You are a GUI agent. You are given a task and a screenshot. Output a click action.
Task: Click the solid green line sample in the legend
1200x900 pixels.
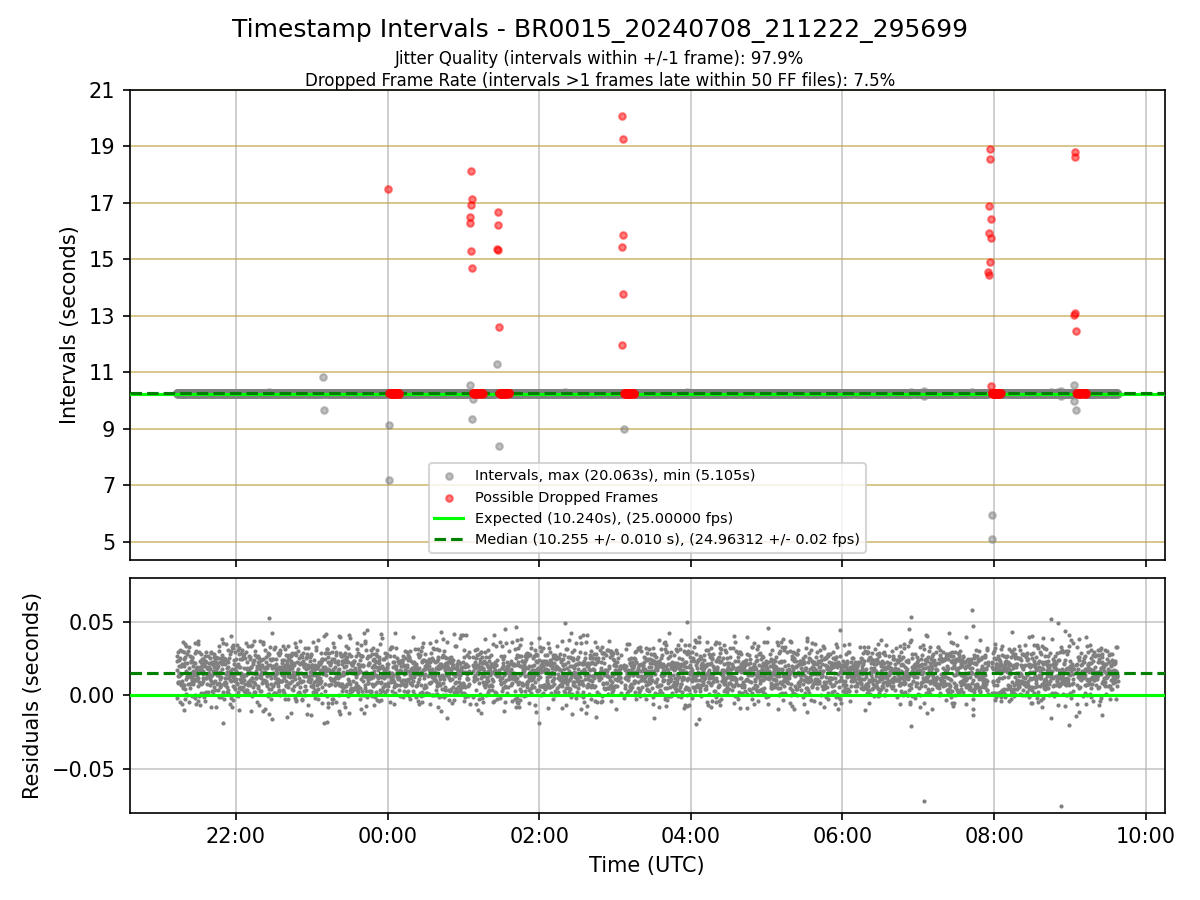click(x=449, y=518)
